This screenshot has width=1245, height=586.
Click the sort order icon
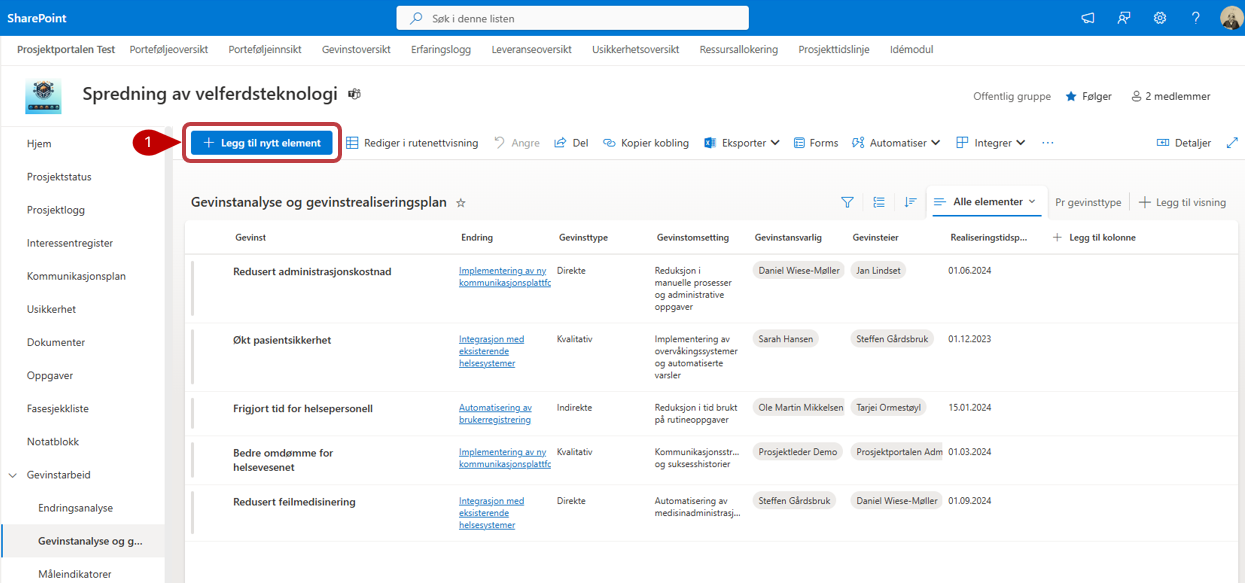[910, 202]
